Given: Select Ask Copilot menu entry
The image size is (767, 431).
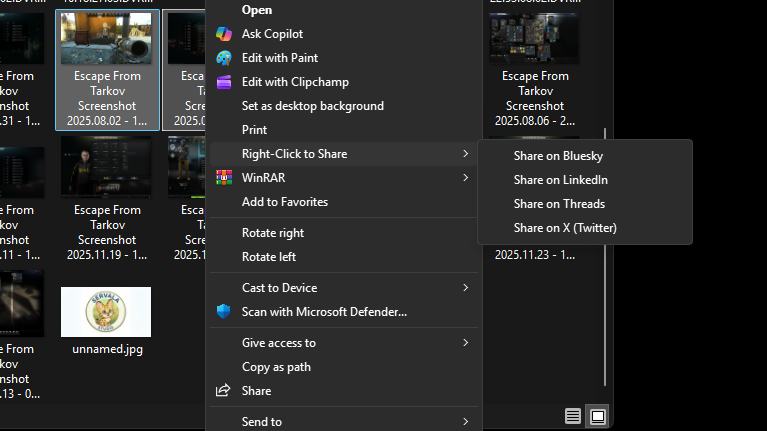Looking at the screenshot, I should pos(344,34).
